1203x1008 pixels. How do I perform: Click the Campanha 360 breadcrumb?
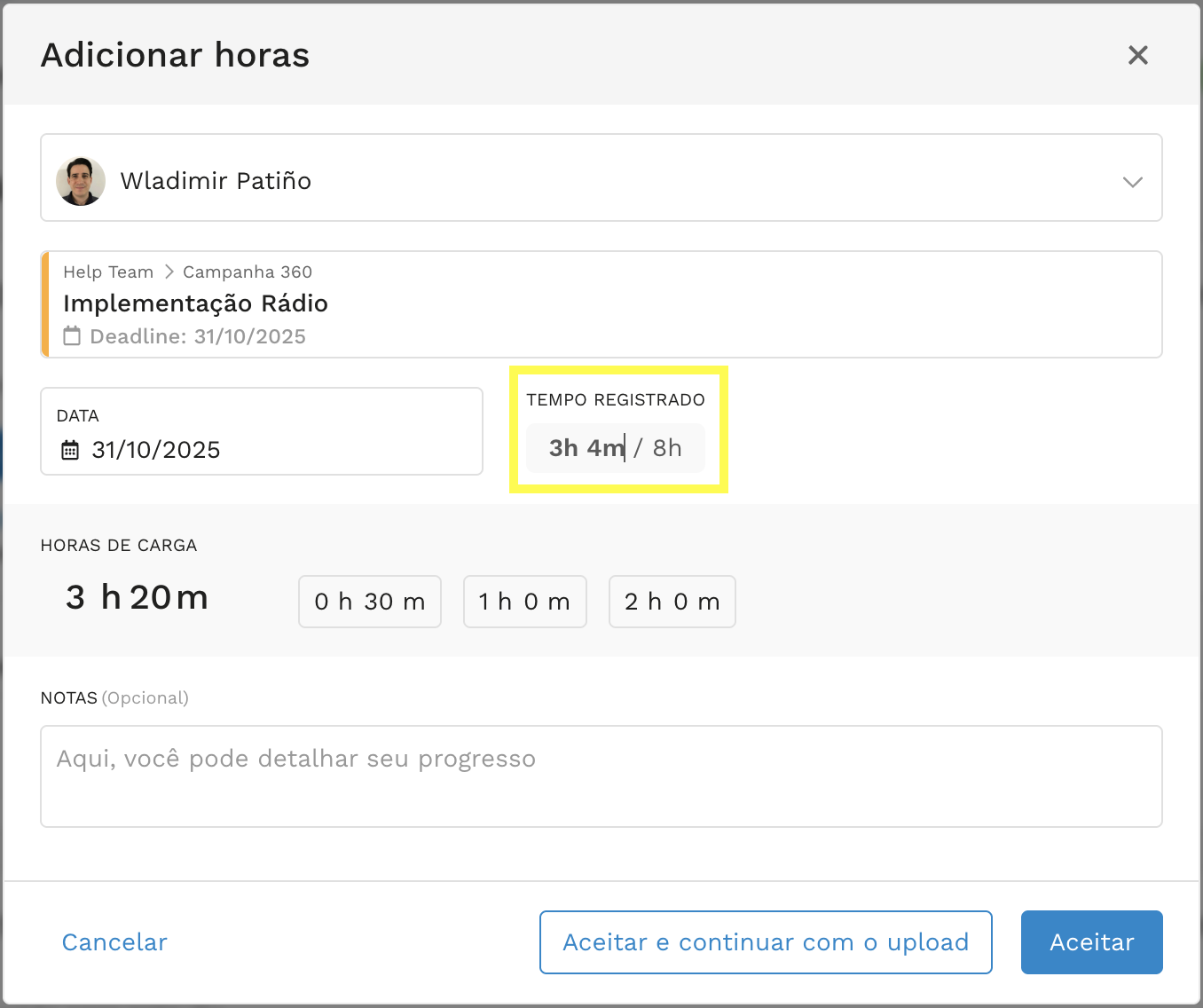pyautogui.click(x=248, y=272)
